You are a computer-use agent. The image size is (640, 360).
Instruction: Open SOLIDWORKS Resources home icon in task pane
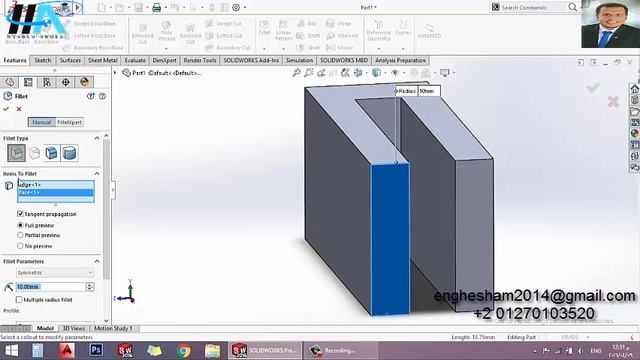point(635,89)
